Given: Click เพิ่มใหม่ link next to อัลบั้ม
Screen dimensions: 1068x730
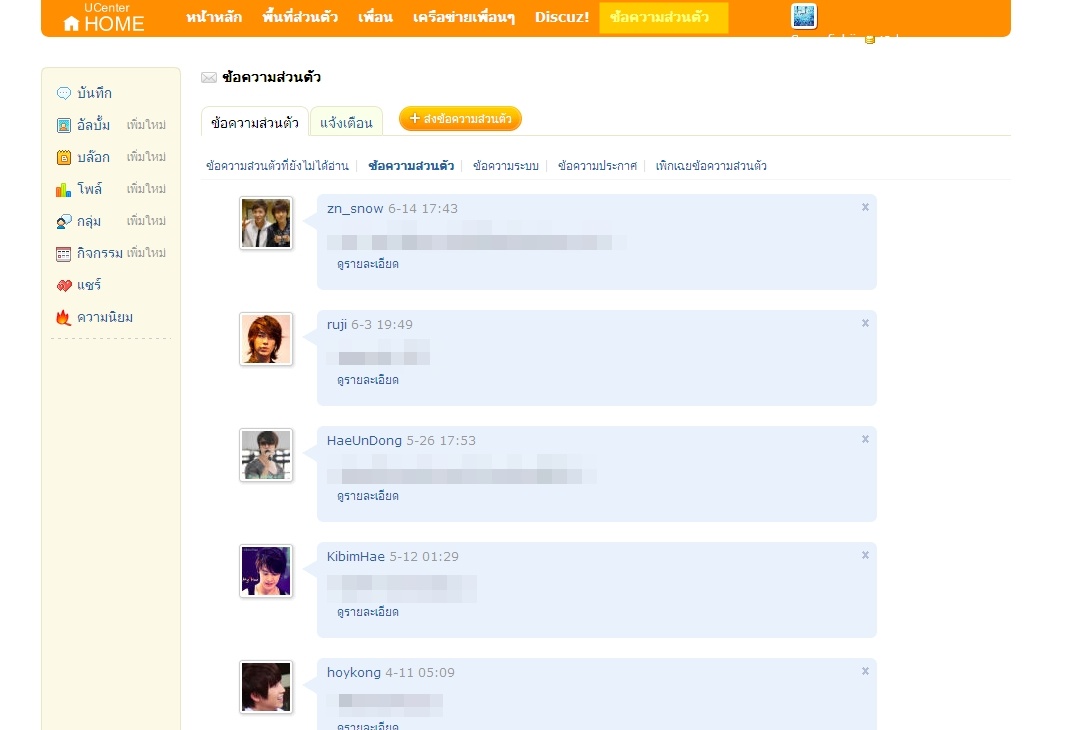Looking at the screenshot, I should pyautogui.click(x=146, y=125).
